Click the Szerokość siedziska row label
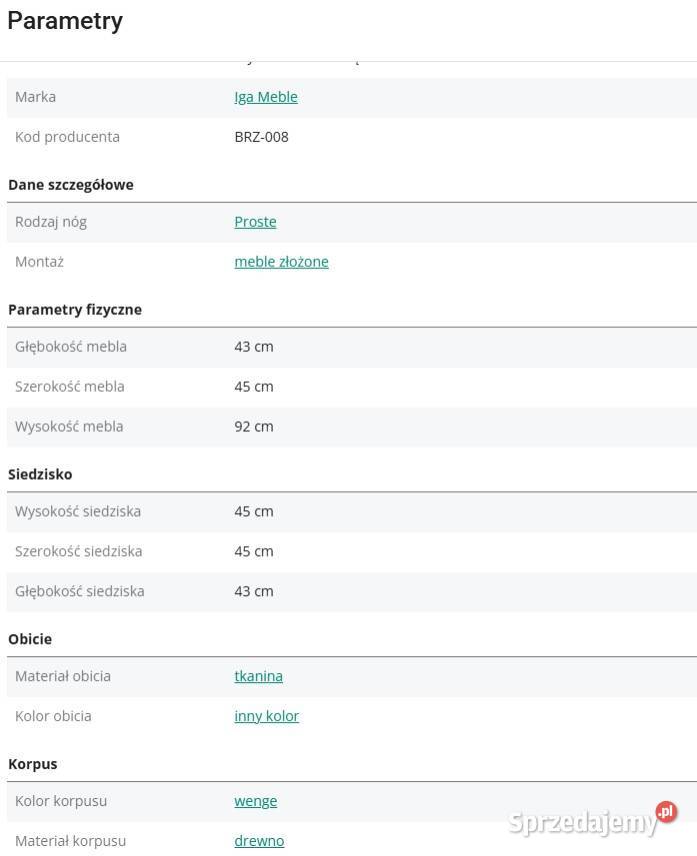This screenshot has height=856, width=697. pyautogui.click(x=78, y=551)
